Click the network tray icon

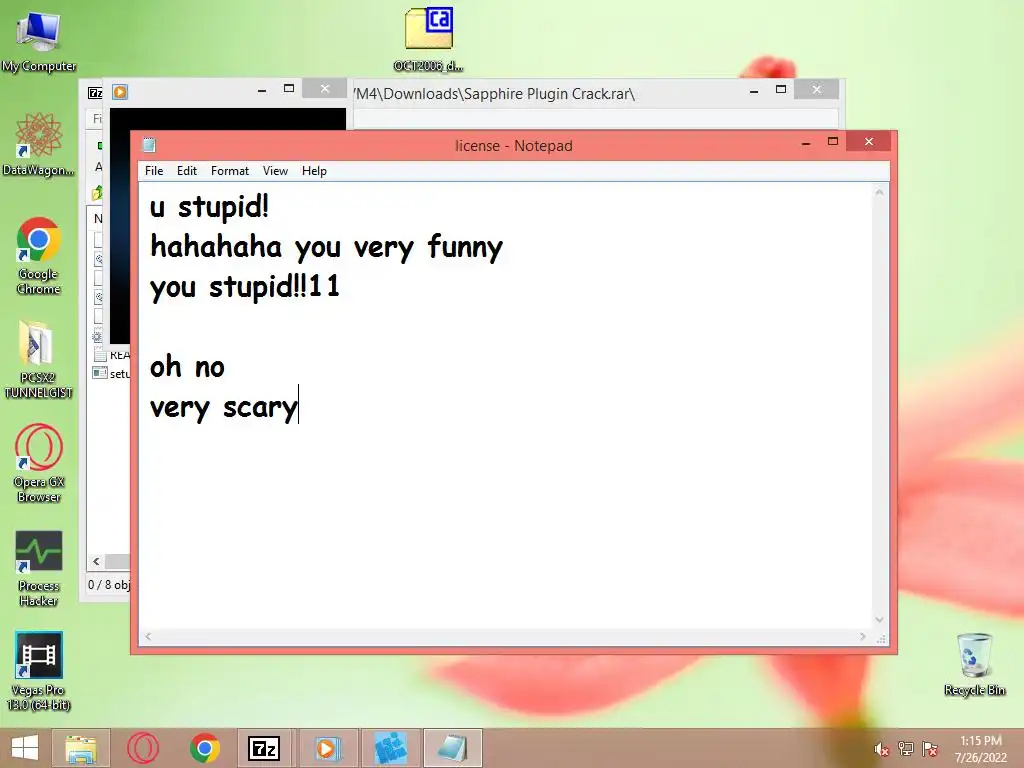(x=905, y=749)
